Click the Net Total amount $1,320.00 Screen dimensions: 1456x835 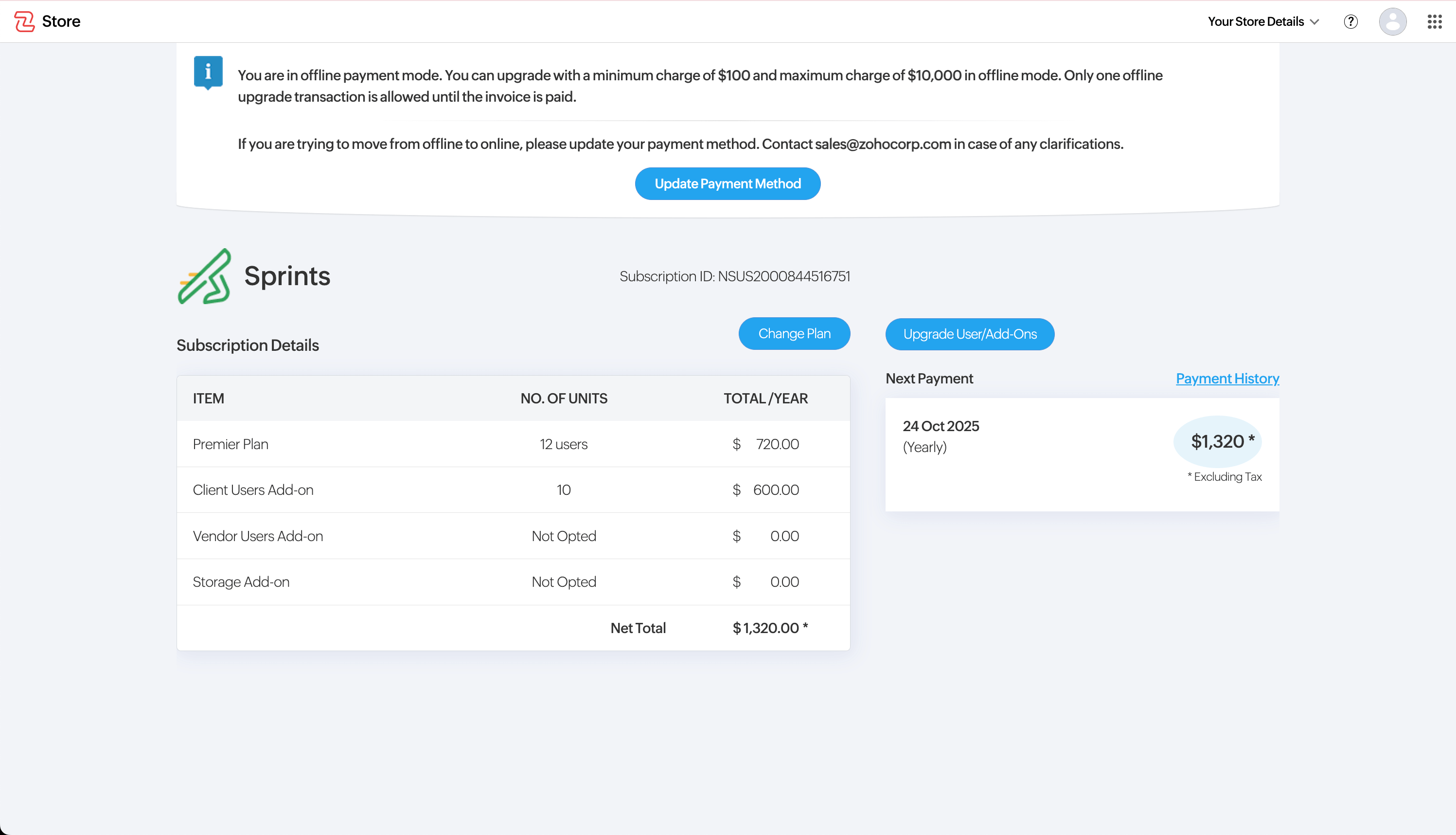coord(769,628)
